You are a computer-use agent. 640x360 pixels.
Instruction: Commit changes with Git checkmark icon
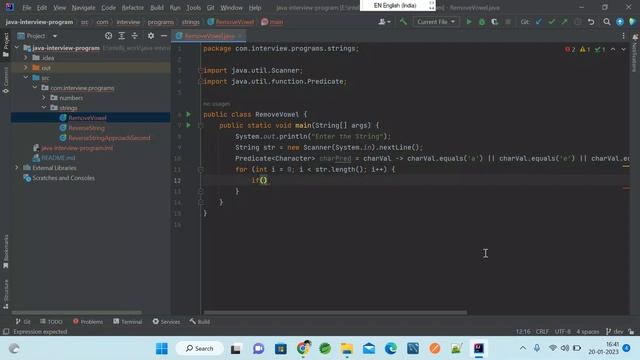552,22
